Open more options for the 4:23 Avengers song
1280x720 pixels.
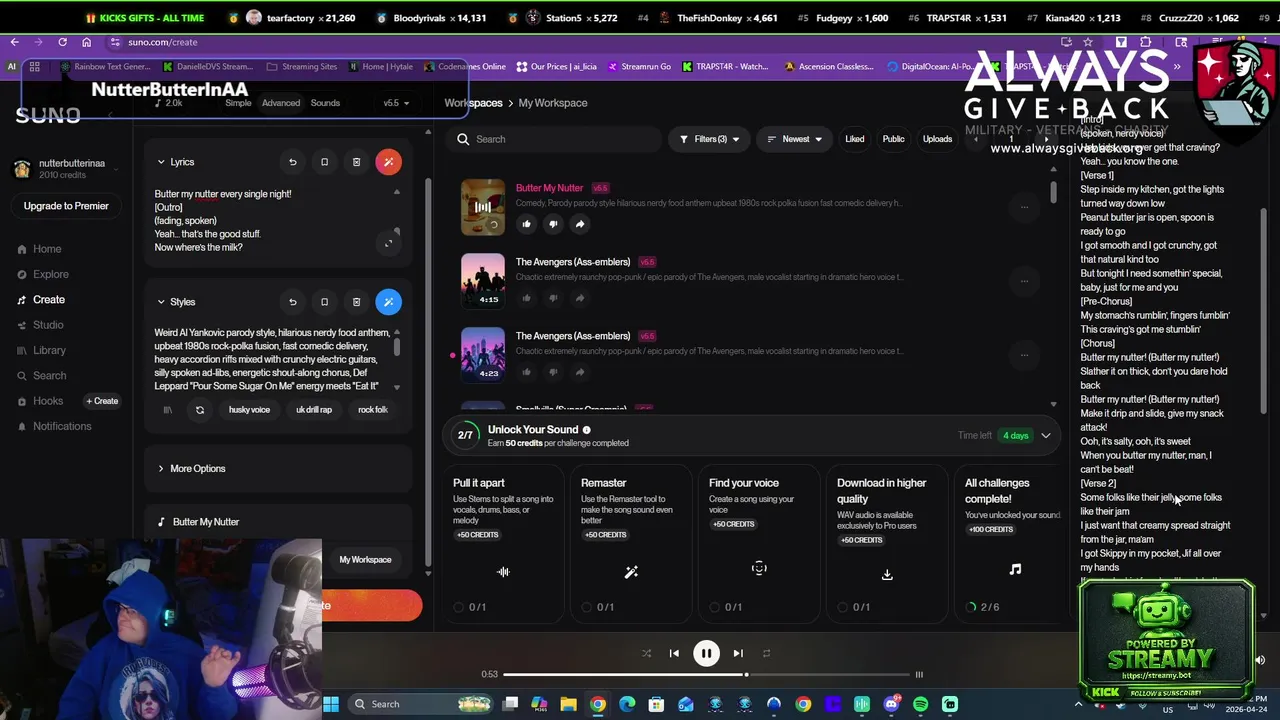point(1024,355)
